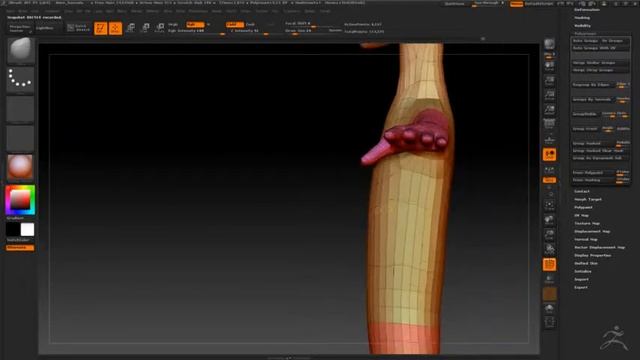Pick a color in the color picker square

point(20,200)
